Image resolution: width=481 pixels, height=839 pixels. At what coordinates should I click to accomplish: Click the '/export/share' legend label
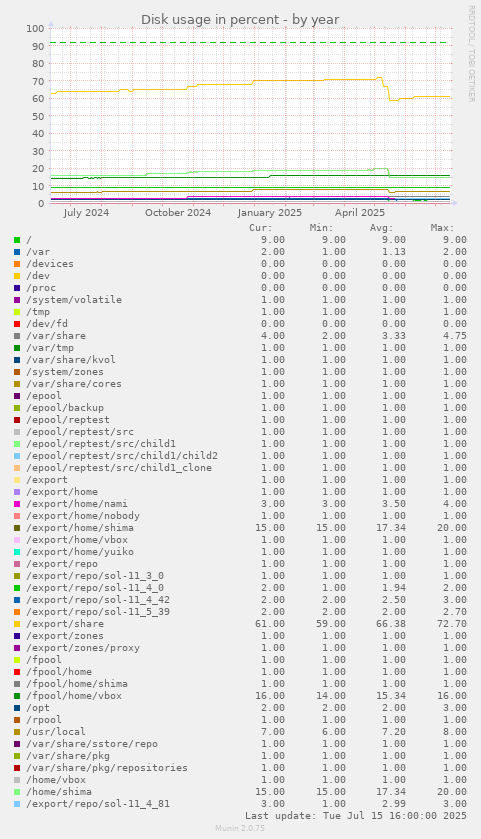point(65,624)
